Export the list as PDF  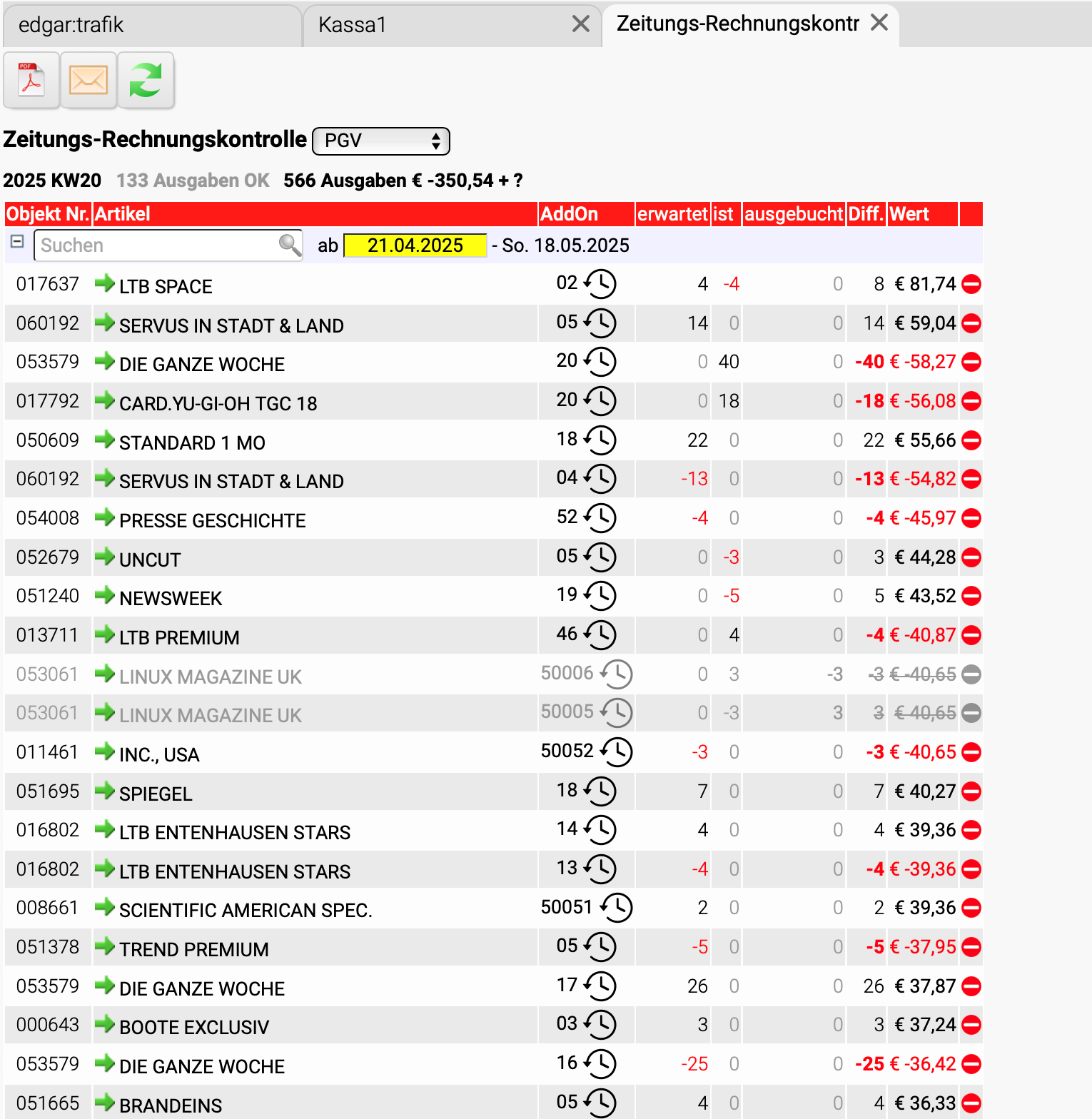[x=31, y=80]
